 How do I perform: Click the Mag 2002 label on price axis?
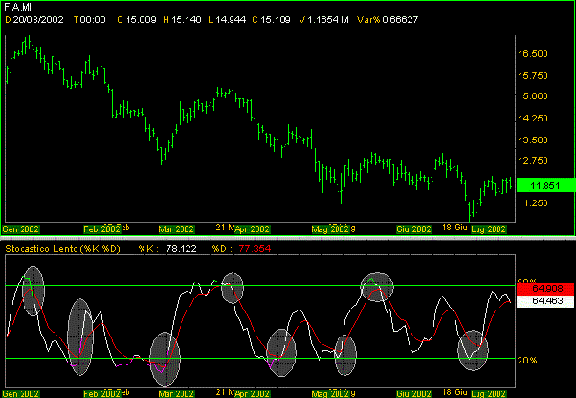coord(330,229)
